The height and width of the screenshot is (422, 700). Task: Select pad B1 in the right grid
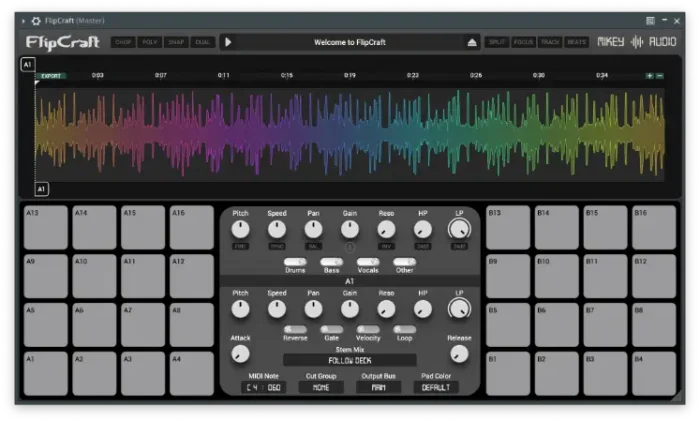[x=507, y=373]
